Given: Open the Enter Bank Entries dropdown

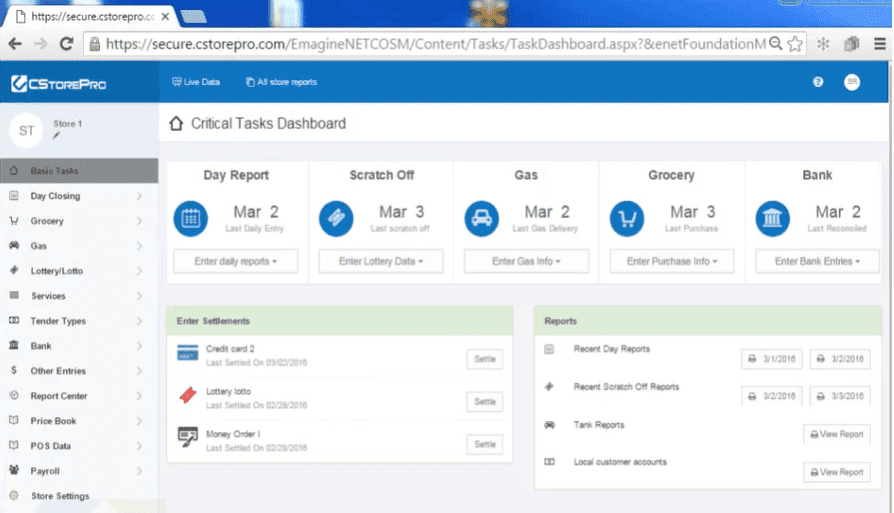Looking at the screenshot, I should tap(817, 261).
